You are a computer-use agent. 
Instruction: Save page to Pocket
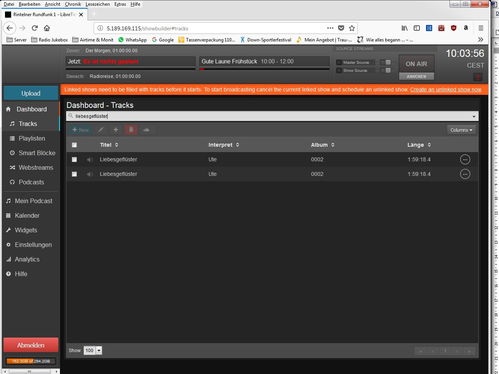tap(341, 28)
